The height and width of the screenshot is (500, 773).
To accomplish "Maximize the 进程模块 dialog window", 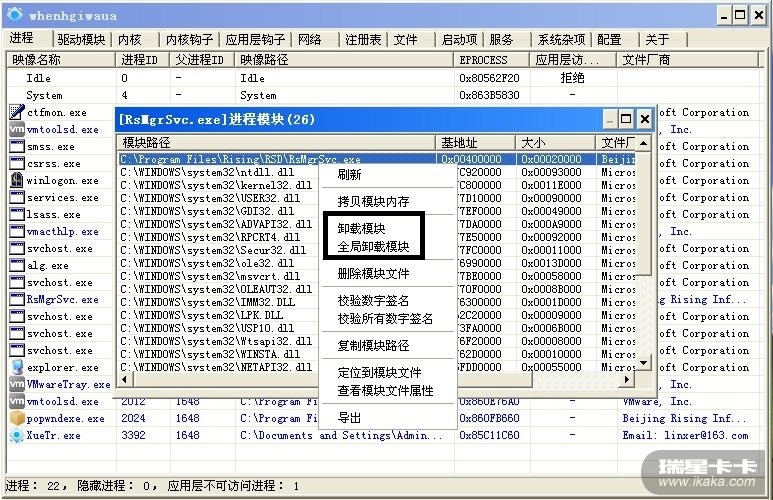I will 626,119.
